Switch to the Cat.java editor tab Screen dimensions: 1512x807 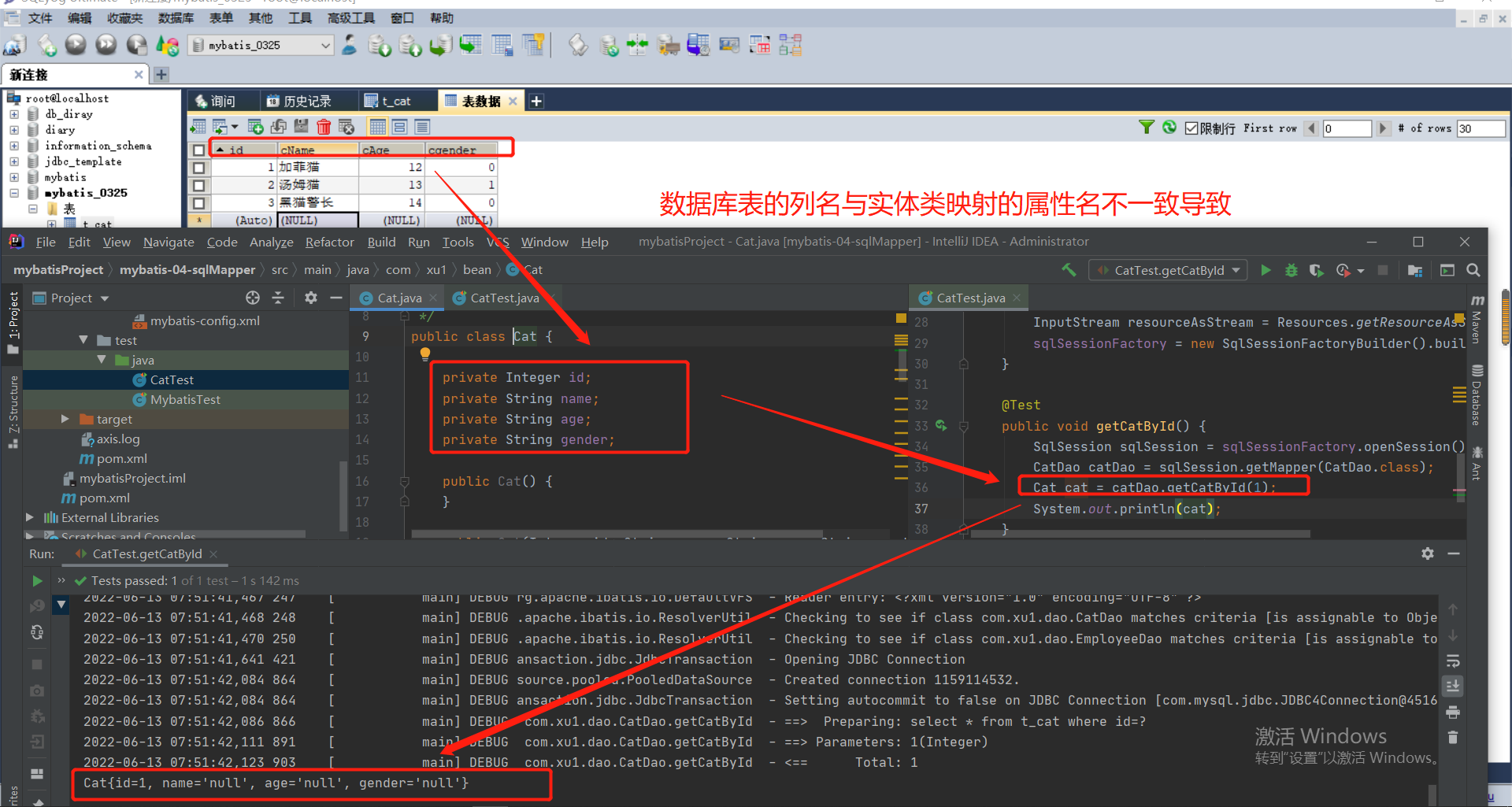pos(399,298)
